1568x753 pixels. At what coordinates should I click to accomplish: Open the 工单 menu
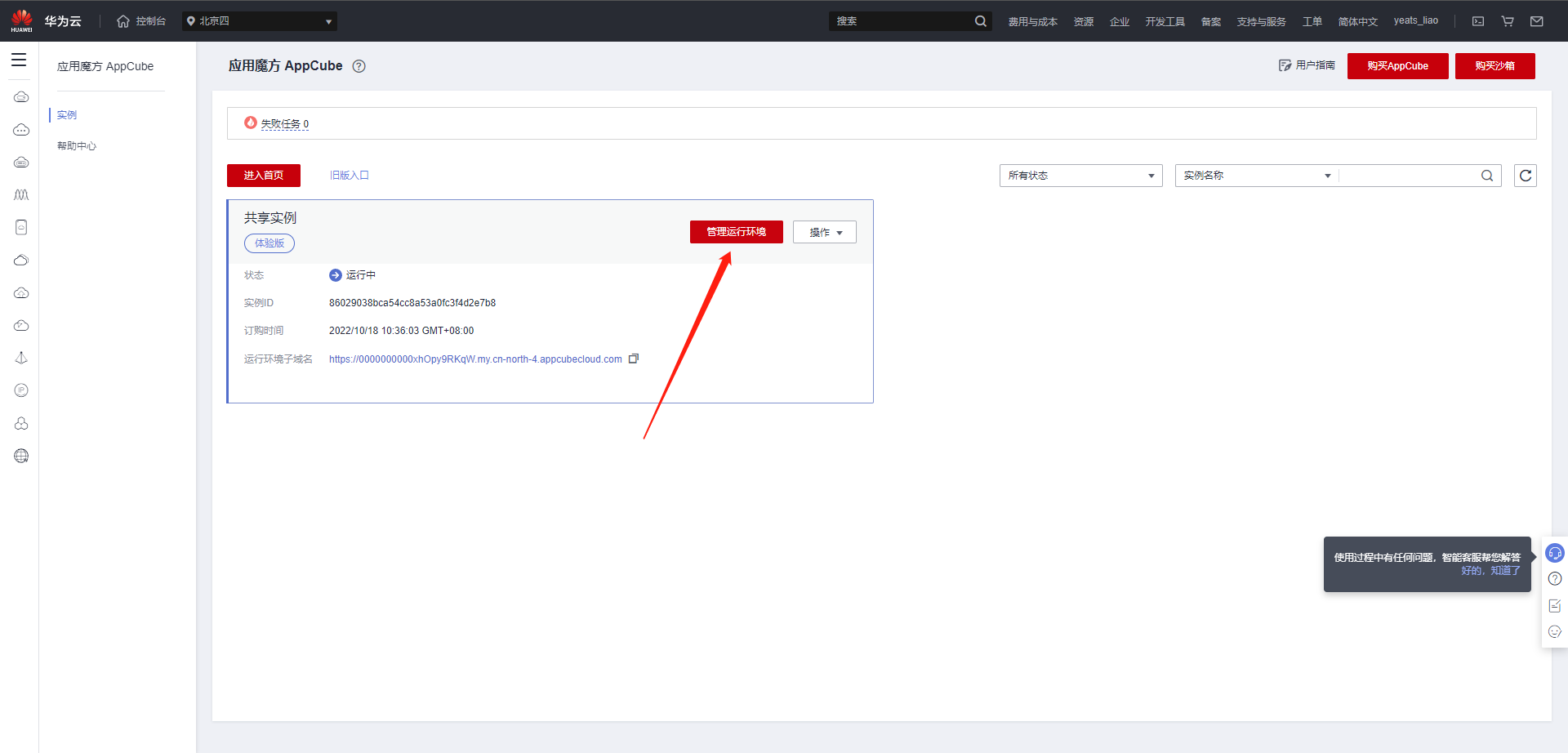click(1312, 21)
